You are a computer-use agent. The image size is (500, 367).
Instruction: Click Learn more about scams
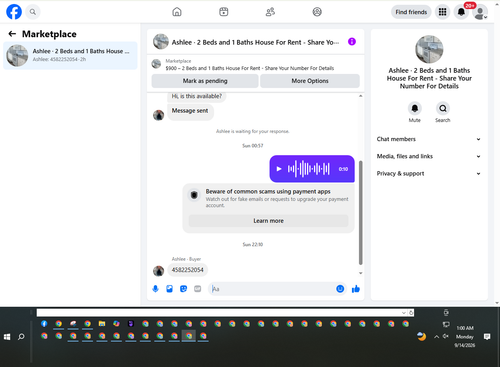point(268,221)
